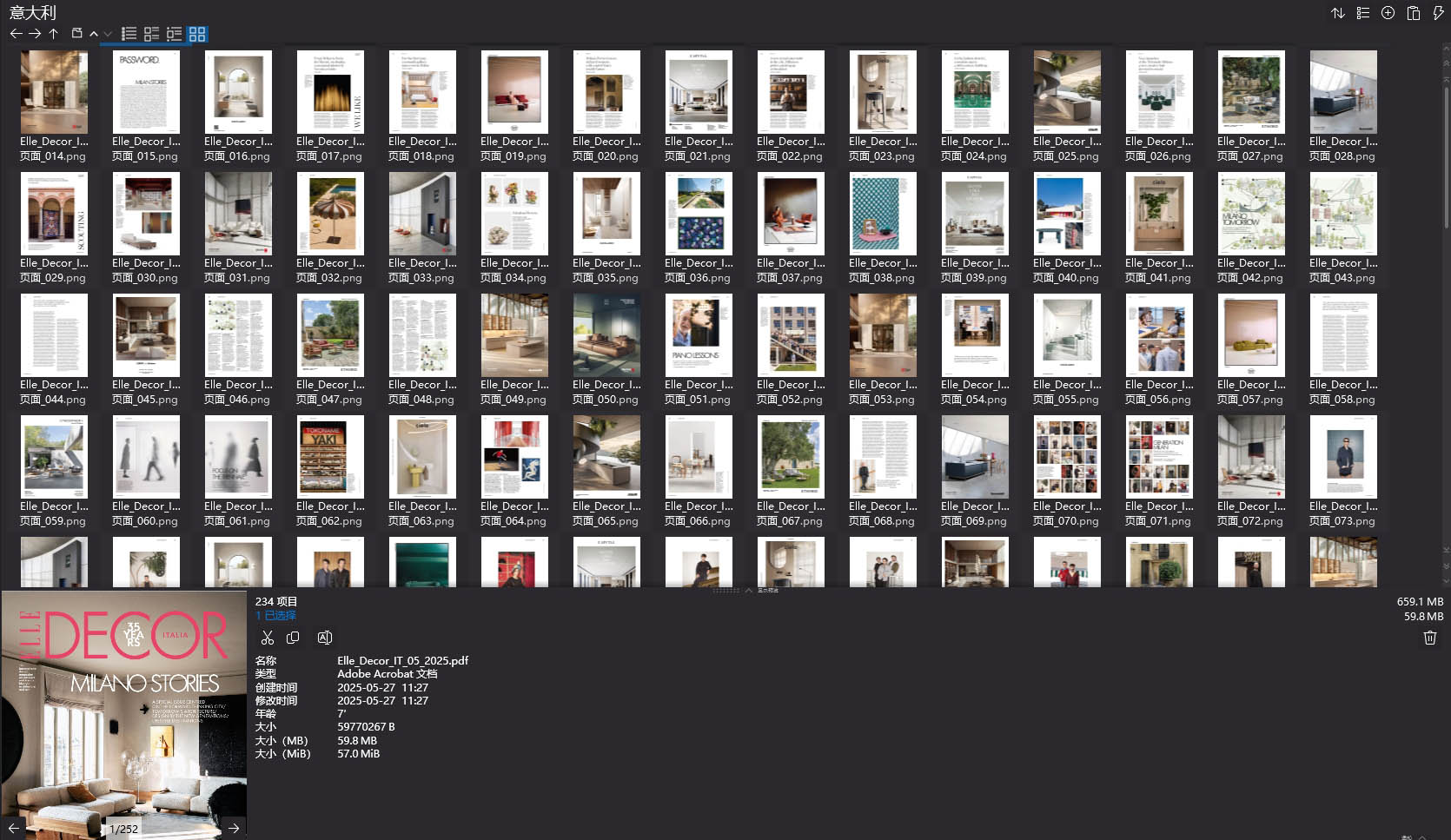Click the new item plus icon

[x=1388, y=13]
